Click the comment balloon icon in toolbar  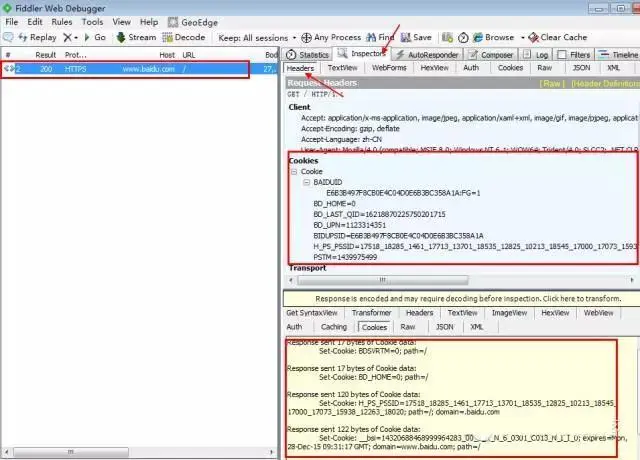coord(8,38)
